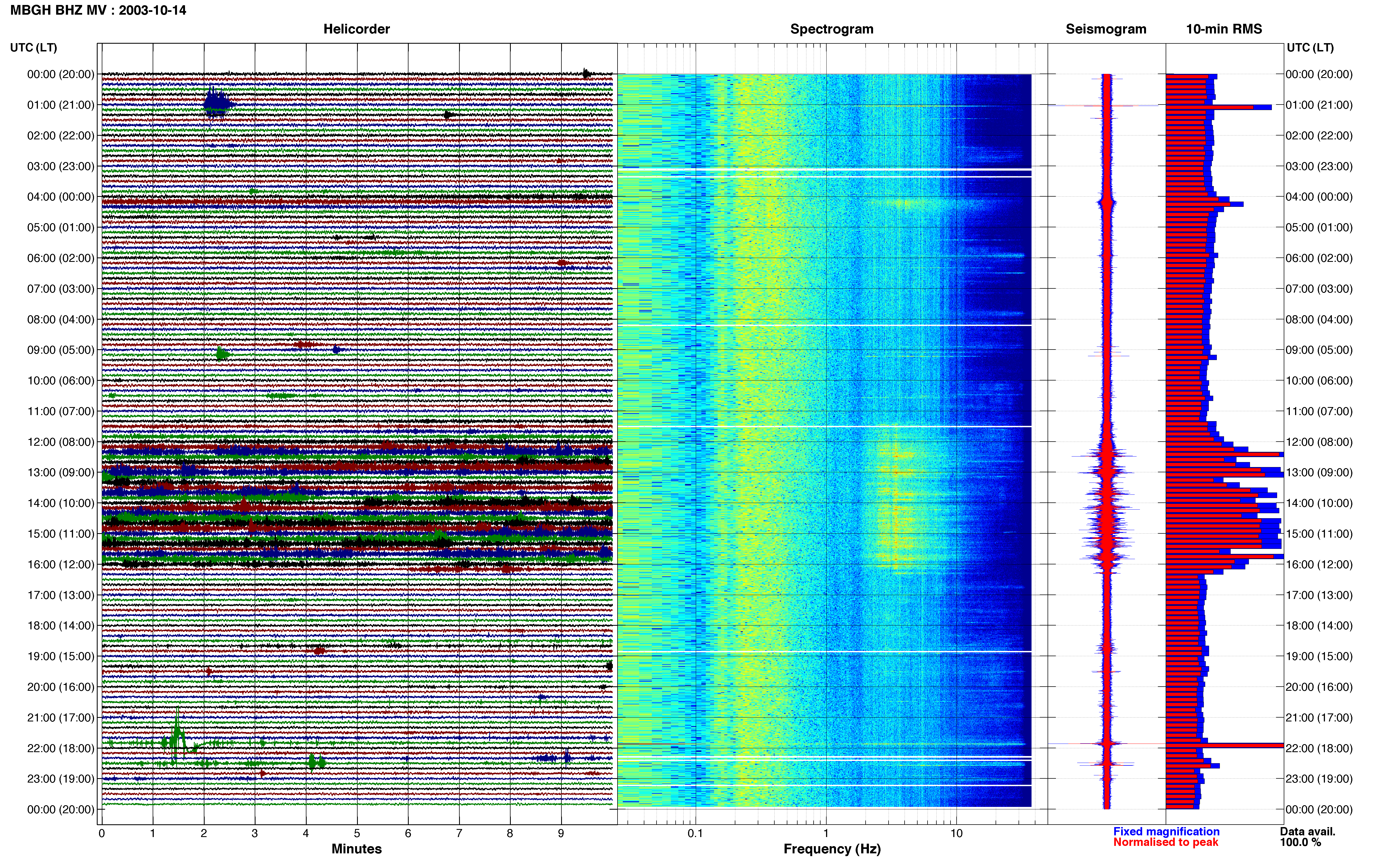The width and height of the screenshot is (1388, 868).
Task: Click the 'Fixed magnification' legend entry
Action: [x=1166, y=832]
